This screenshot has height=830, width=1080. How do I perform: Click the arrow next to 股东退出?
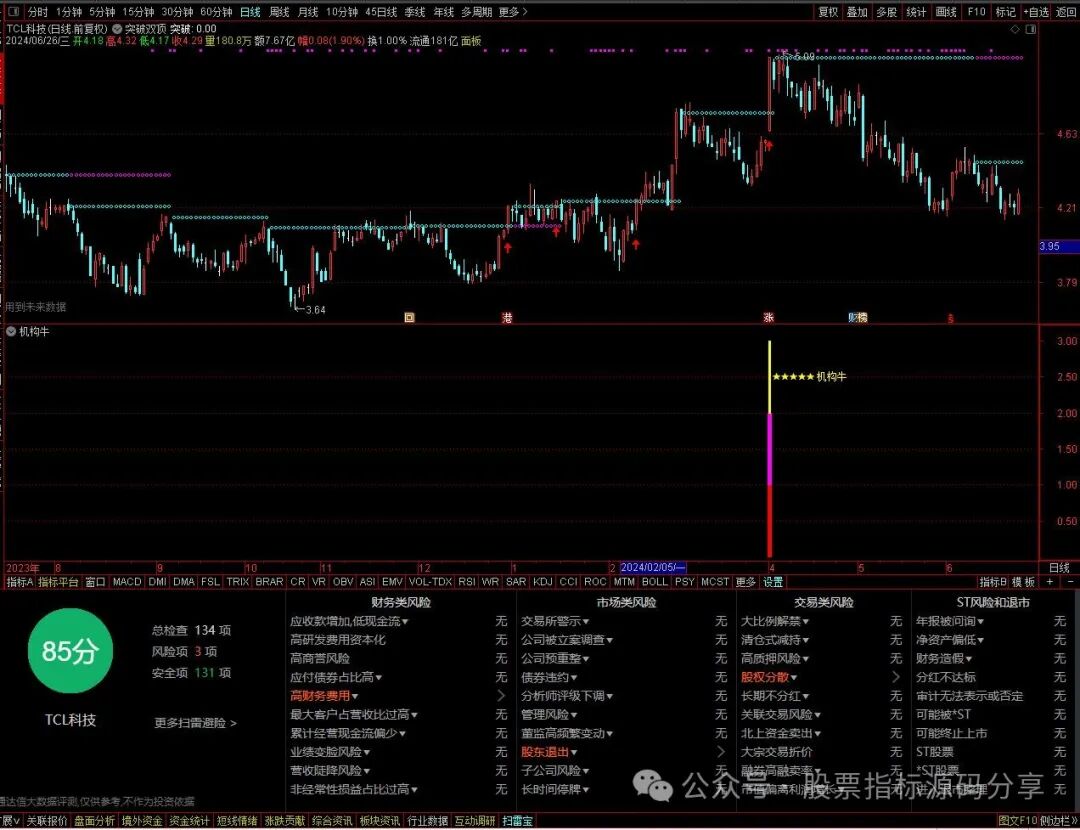720,751
